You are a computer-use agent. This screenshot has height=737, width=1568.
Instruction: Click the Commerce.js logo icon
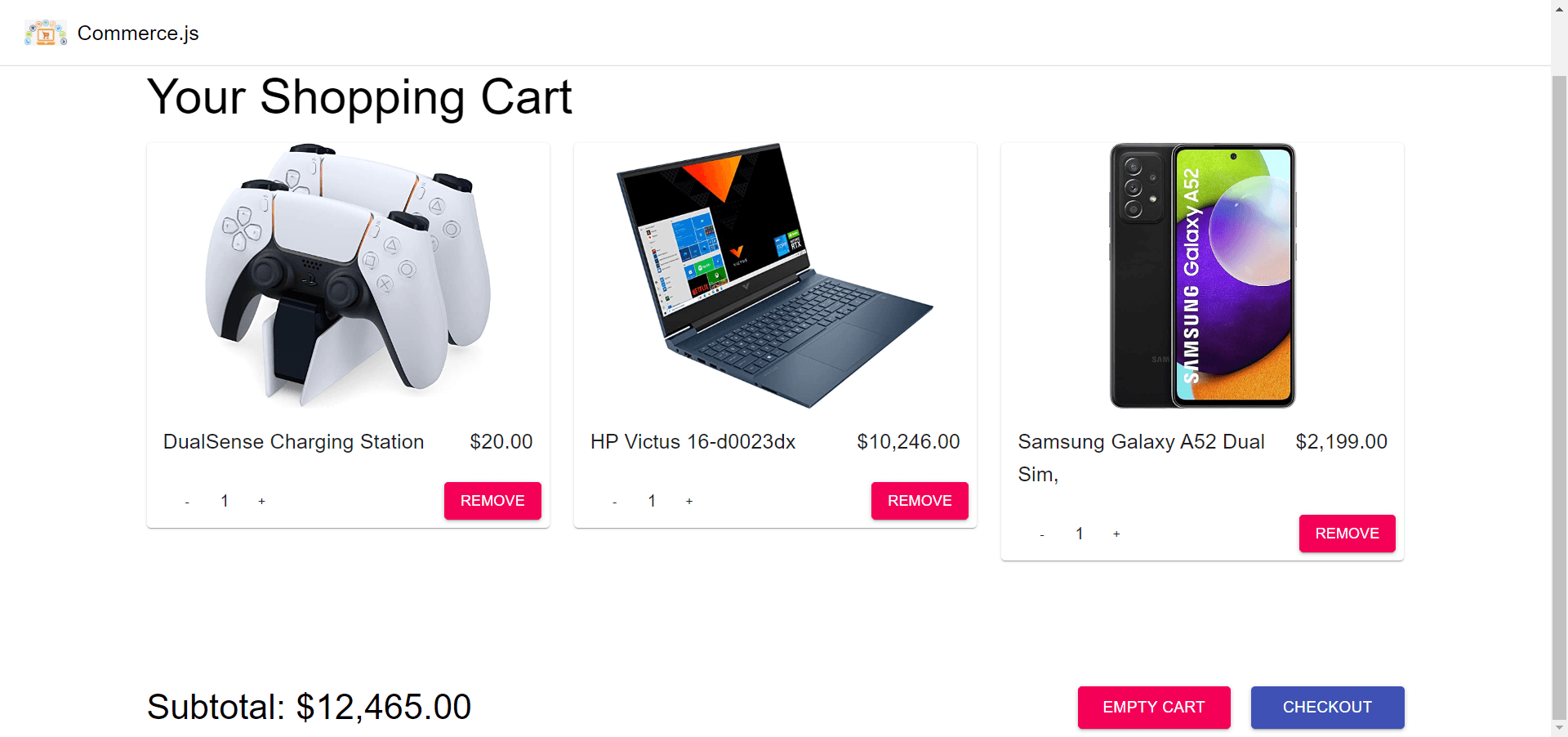point(46,33)
